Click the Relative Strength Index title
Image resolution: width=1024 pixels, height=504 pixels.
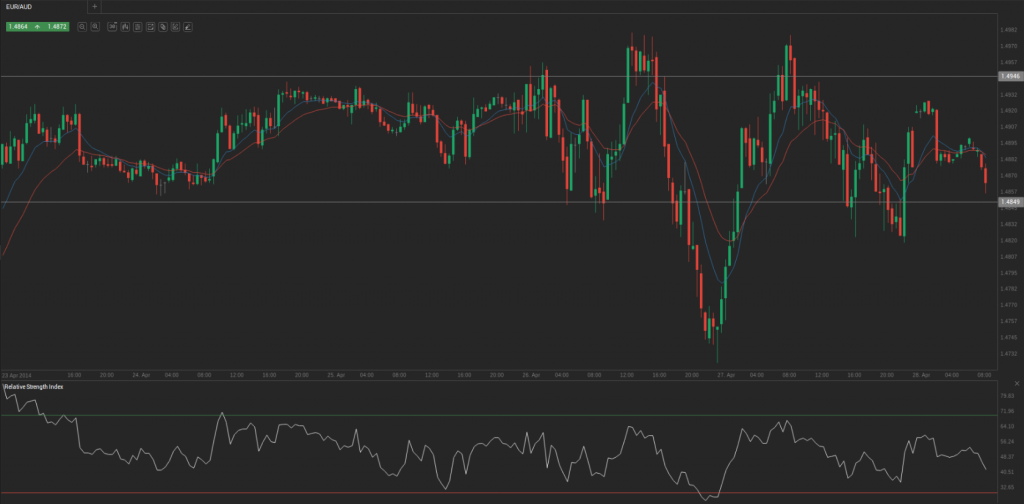click(x=34, y=386)
